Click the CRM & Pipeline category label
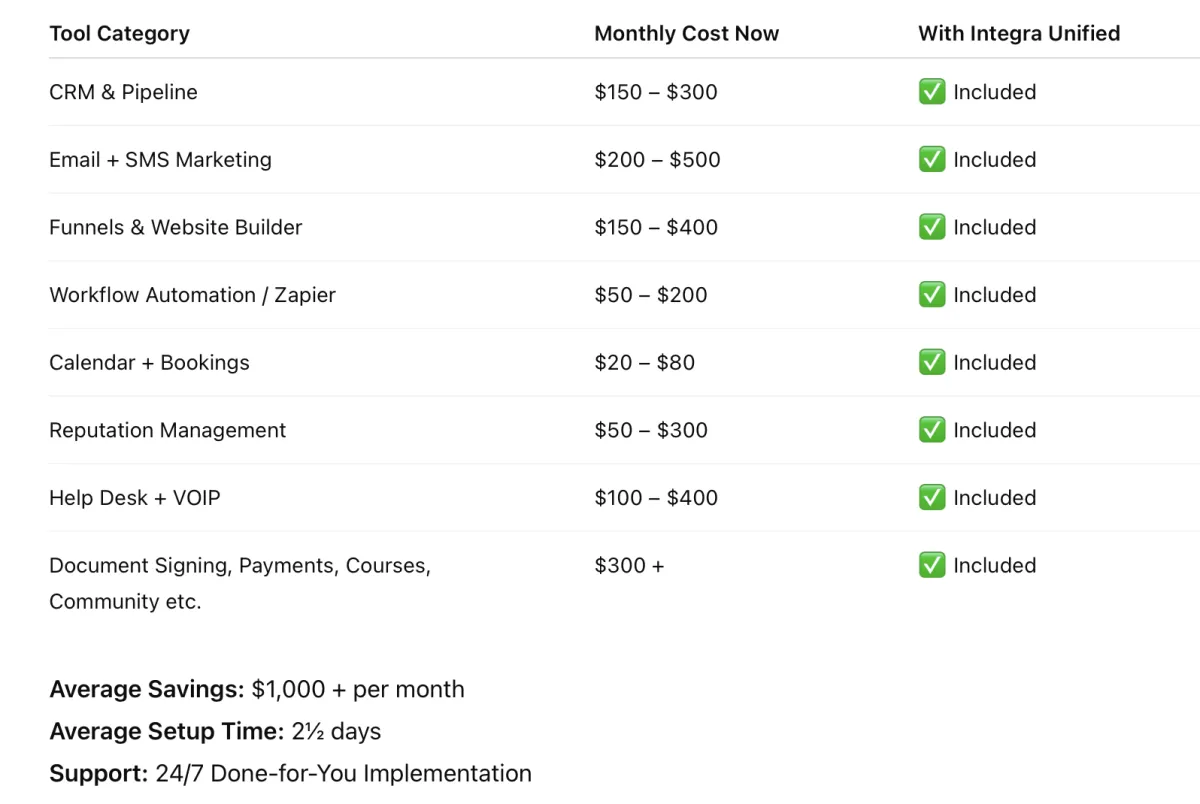This screenshot has width=1200, height=804. point(123,92)
